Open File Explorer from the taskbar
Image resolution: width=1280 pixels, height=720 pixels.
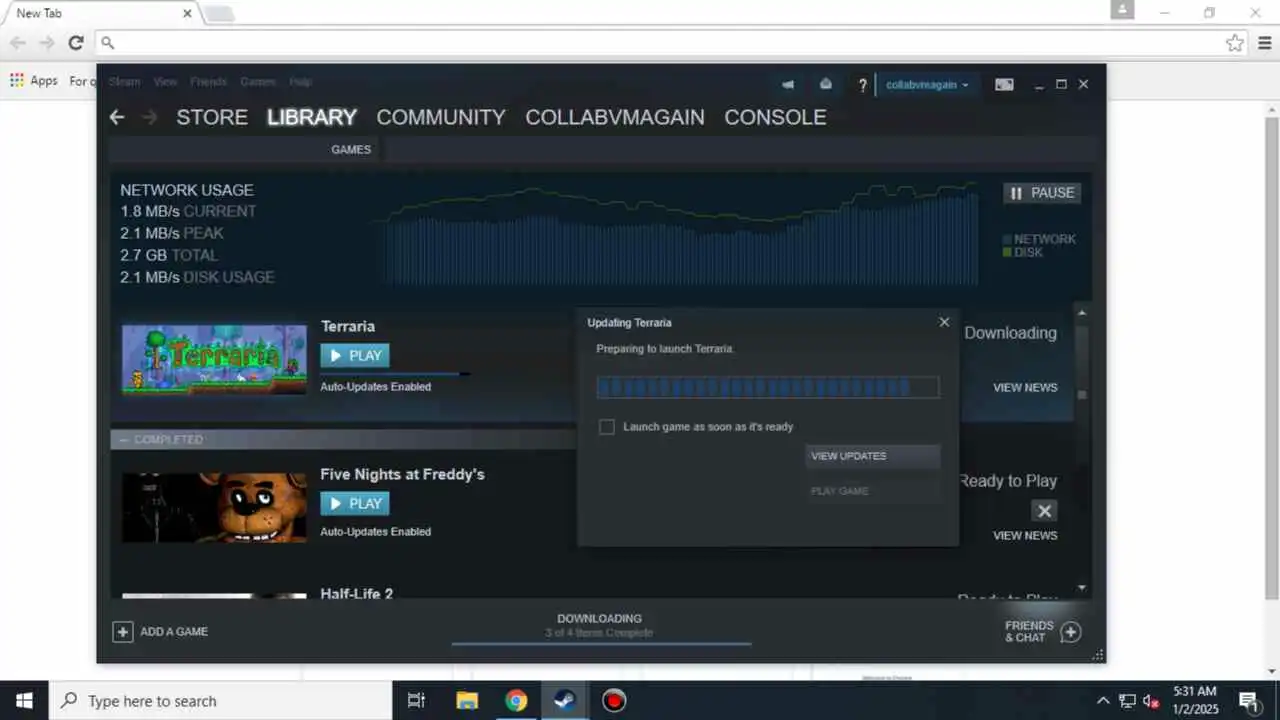click(466, 701)
